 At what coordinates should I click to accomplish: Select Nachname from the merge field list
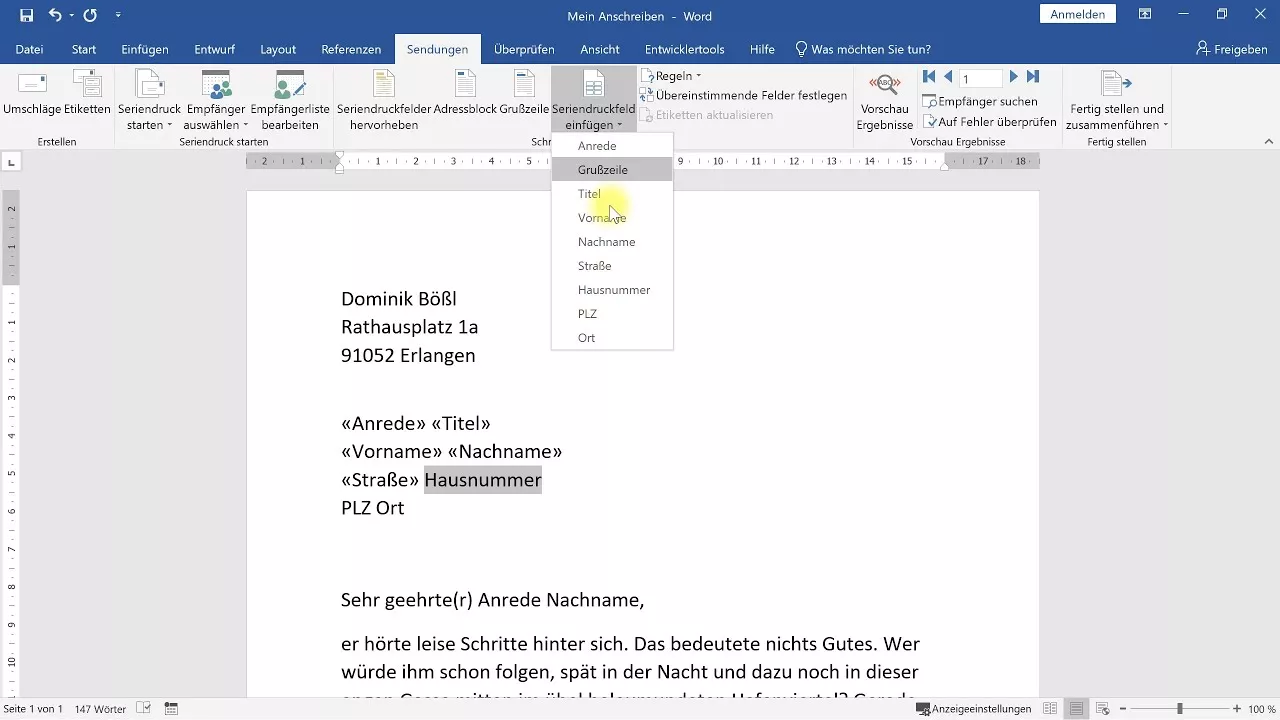point(607,241)
